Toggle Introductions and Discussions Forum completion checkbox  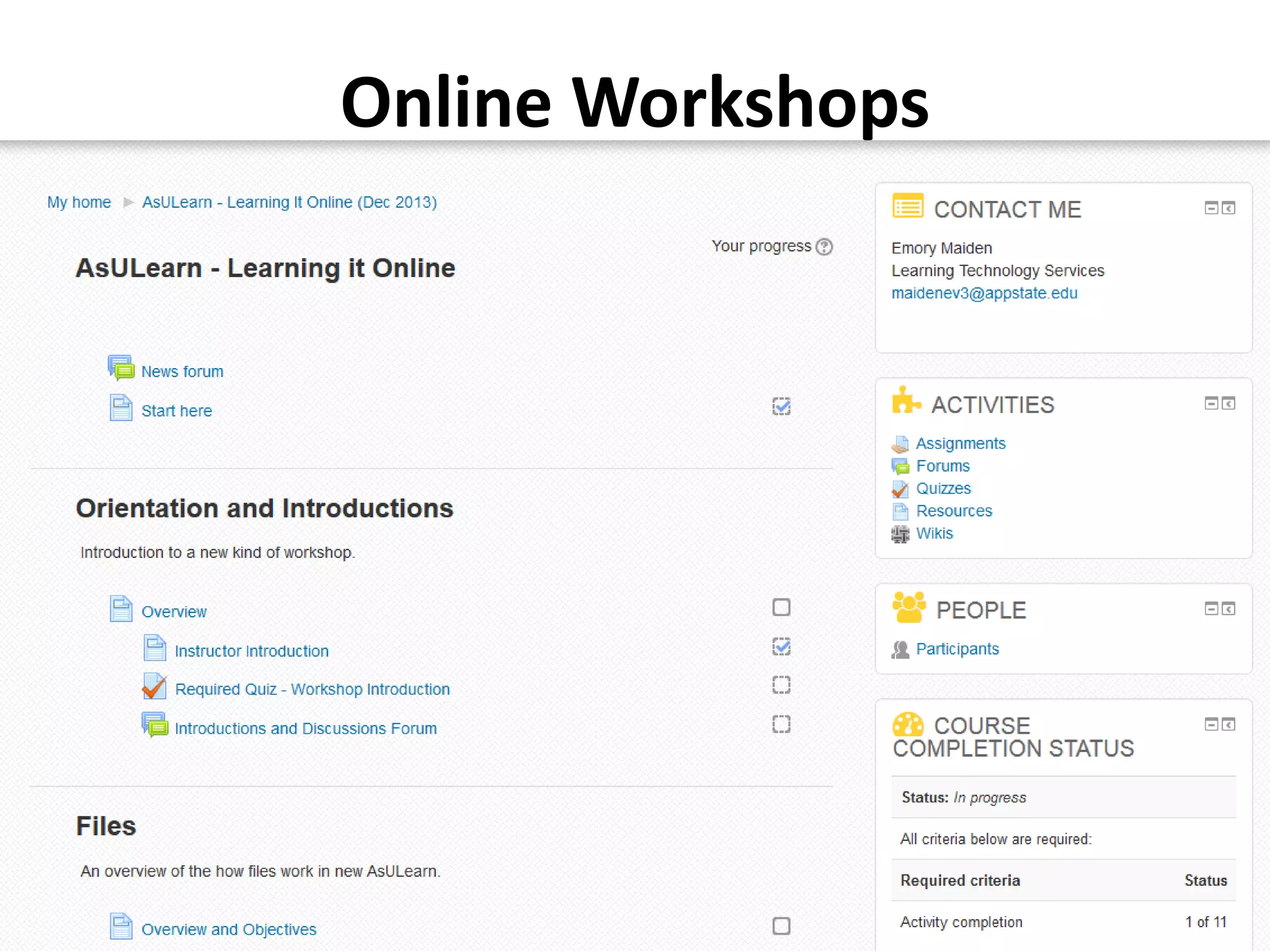point(781,724)
